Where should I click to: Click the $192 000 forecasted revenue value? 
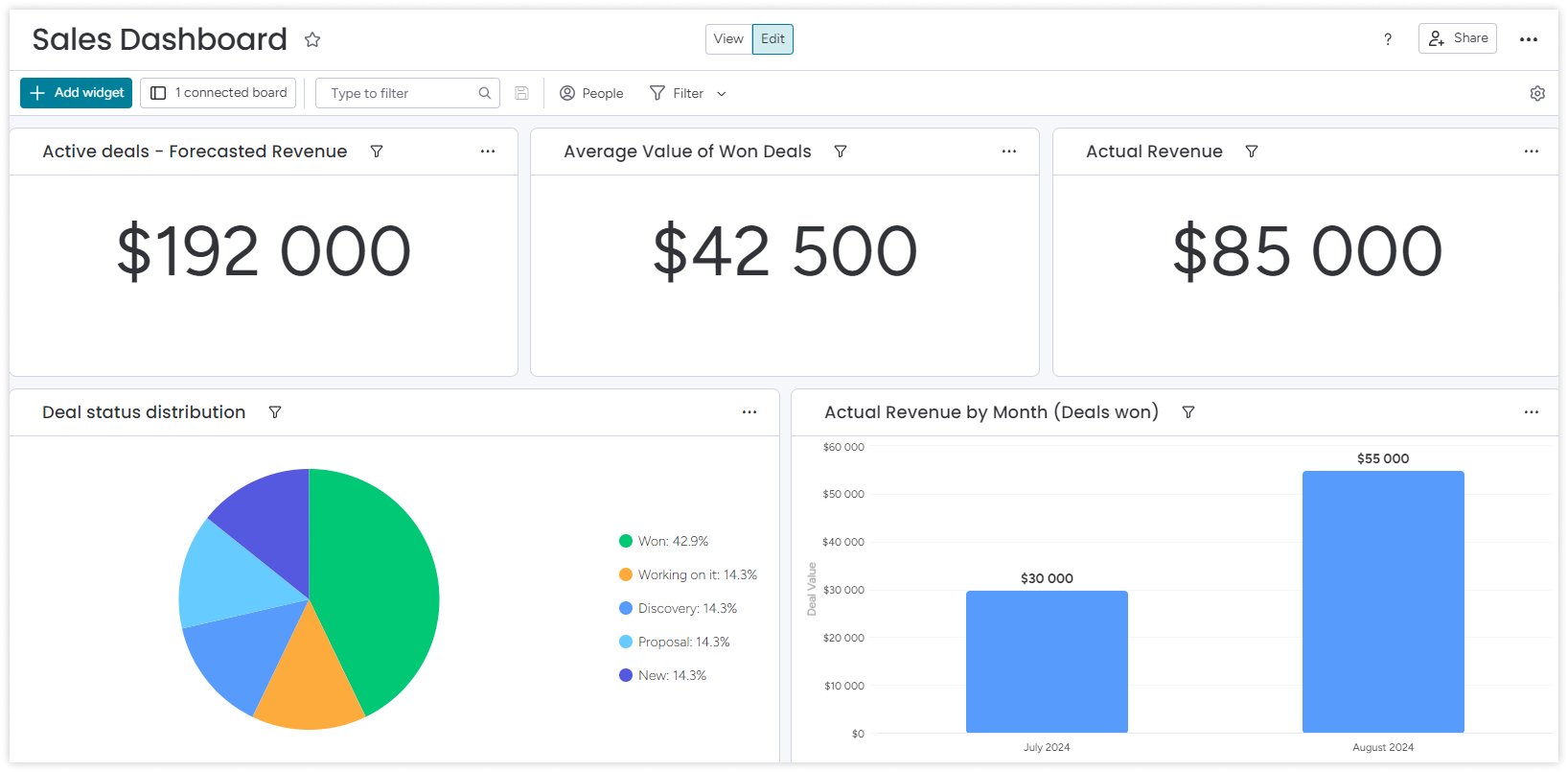tap(264, 251)
